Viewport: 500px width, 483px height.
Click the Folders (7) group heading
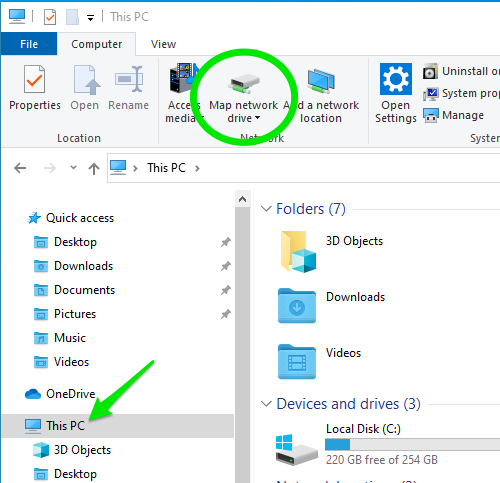pyautogui.click(x=311, y=209)
